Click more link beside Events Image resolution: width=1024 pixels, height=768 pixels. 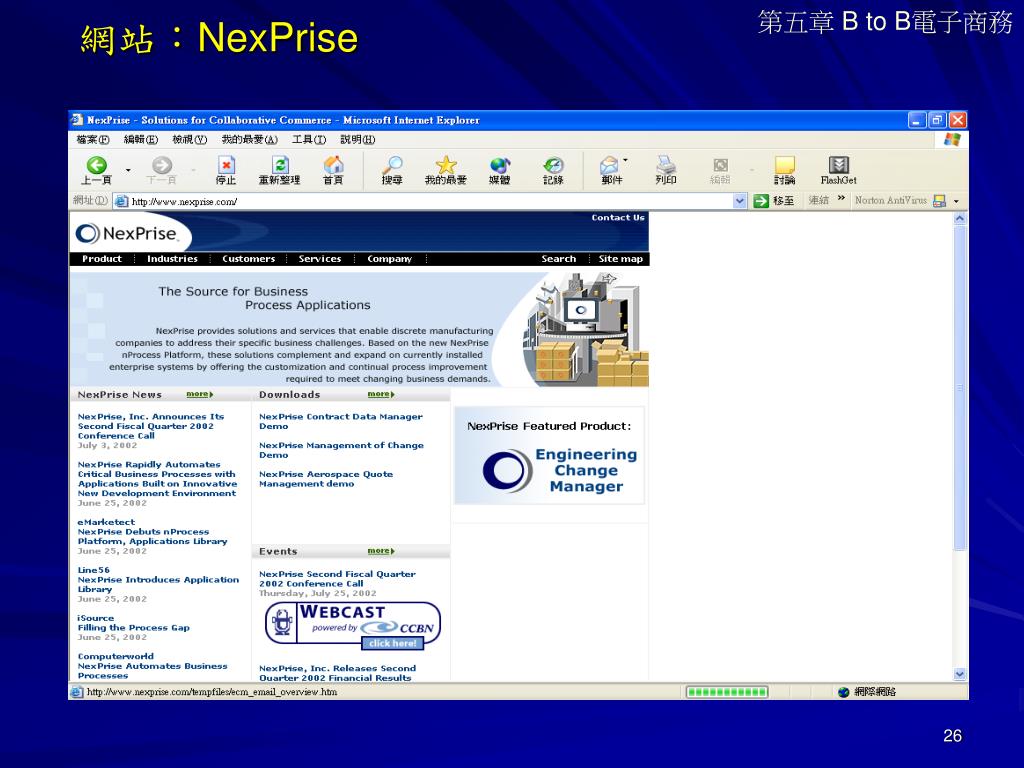tap(381, 551)
